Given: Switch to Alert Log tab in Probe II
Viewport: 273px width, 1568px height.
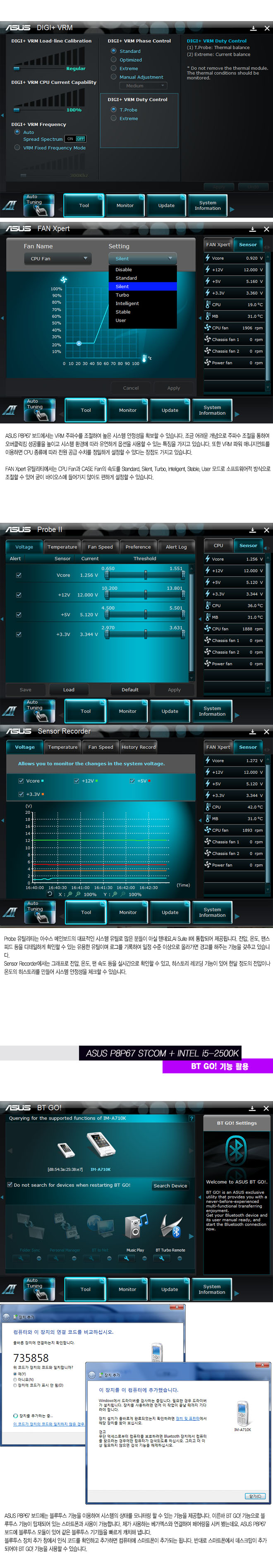Looking at the screenshot, I should click(x=176, y=547).
